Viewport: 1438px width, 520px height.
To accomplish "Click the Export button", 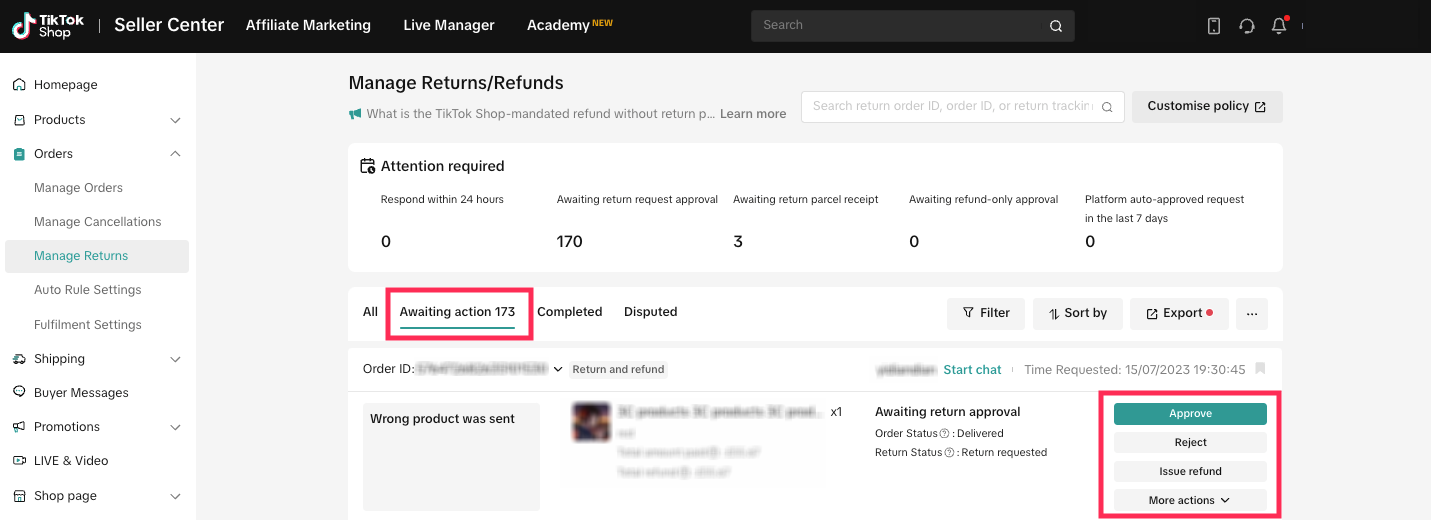I will click(x=1179, y=313).
